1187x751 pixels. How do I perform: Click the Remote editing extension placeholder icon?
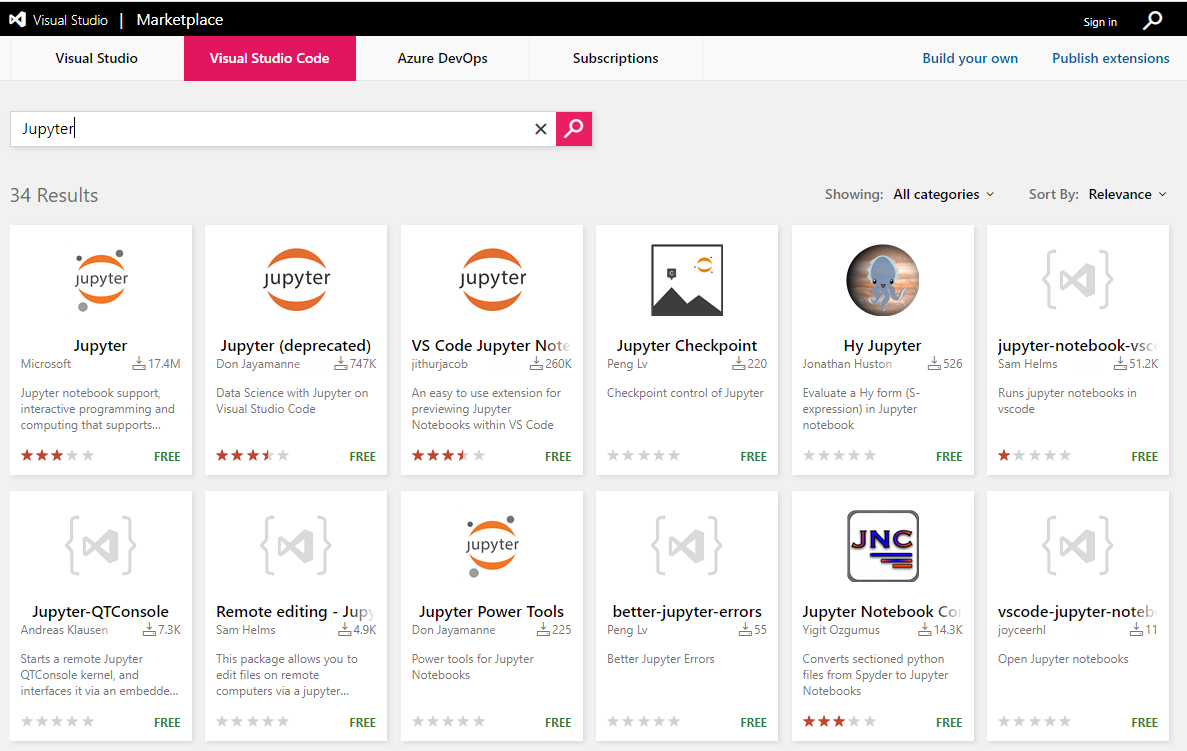tap(296, 546)
